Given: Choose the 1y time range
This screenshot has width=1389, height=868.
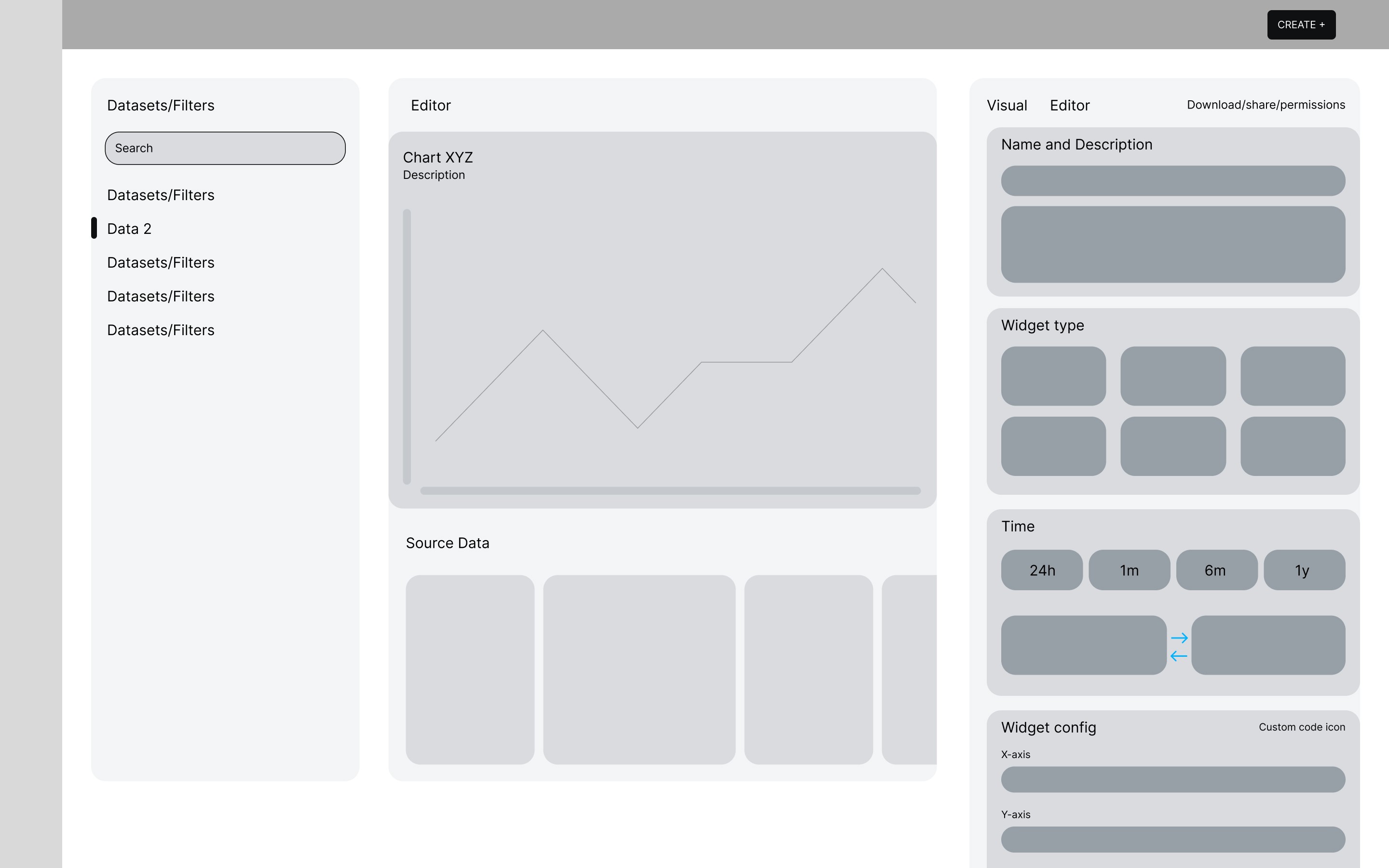Looking at the screenshot, I should tap(1304, 570).
